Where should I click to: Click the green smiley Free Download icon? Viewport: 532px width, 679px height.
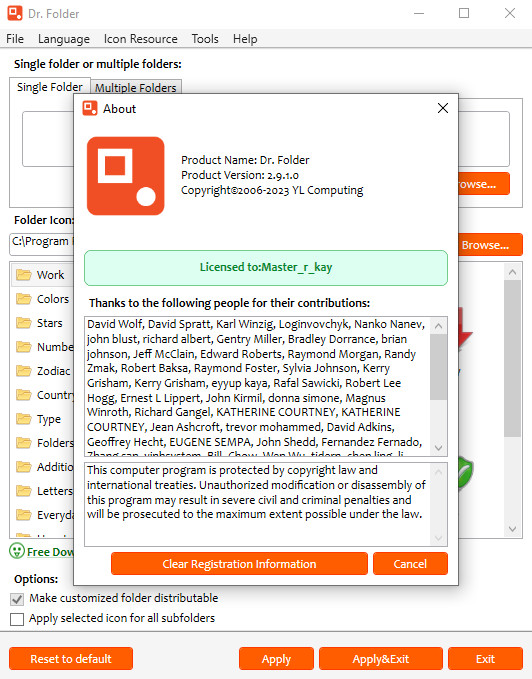pos(17,551)
